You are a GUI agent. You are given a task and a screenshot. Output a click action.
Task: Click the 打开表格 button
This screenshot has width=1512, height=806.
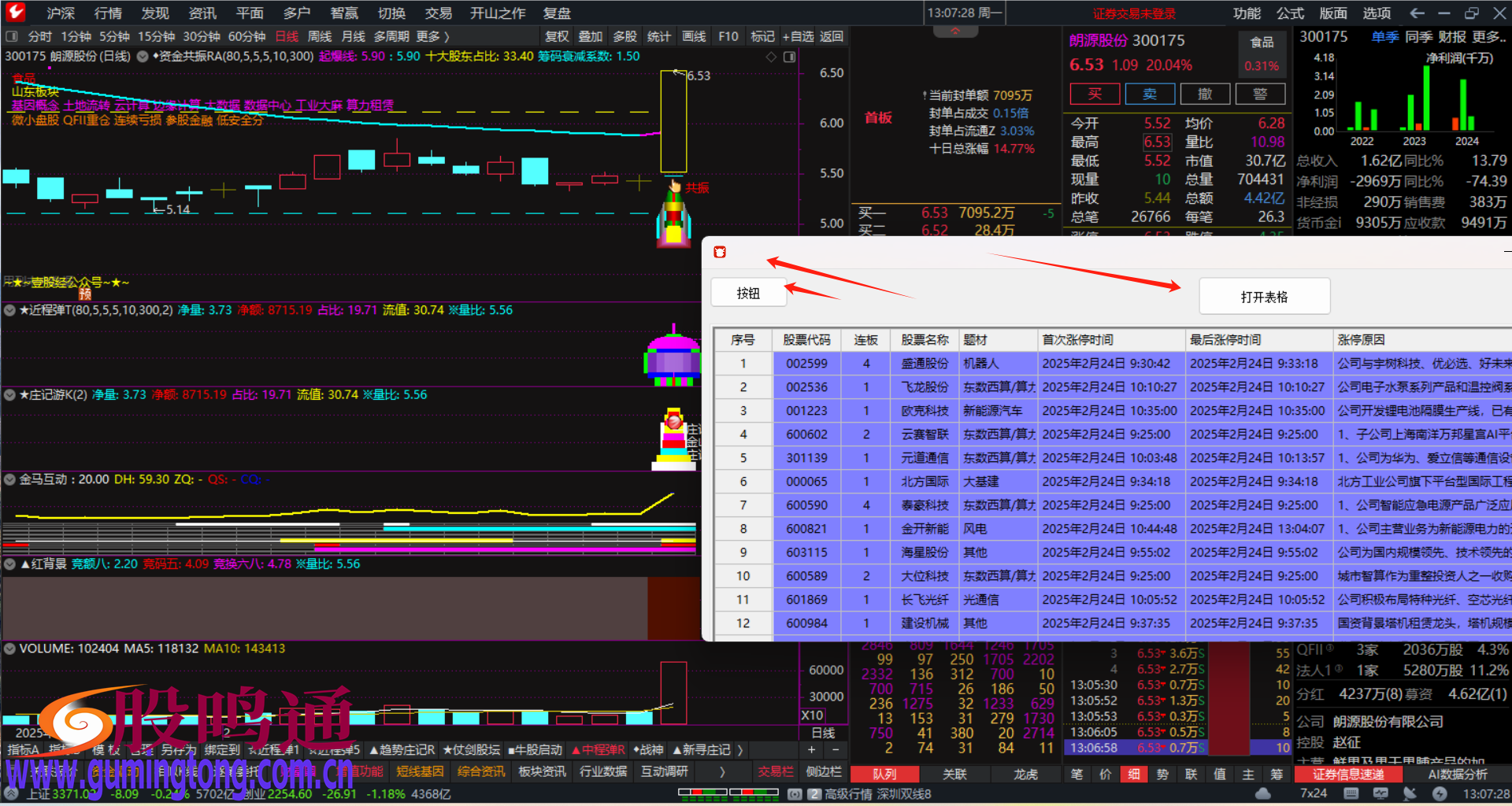coord(1264,297)
